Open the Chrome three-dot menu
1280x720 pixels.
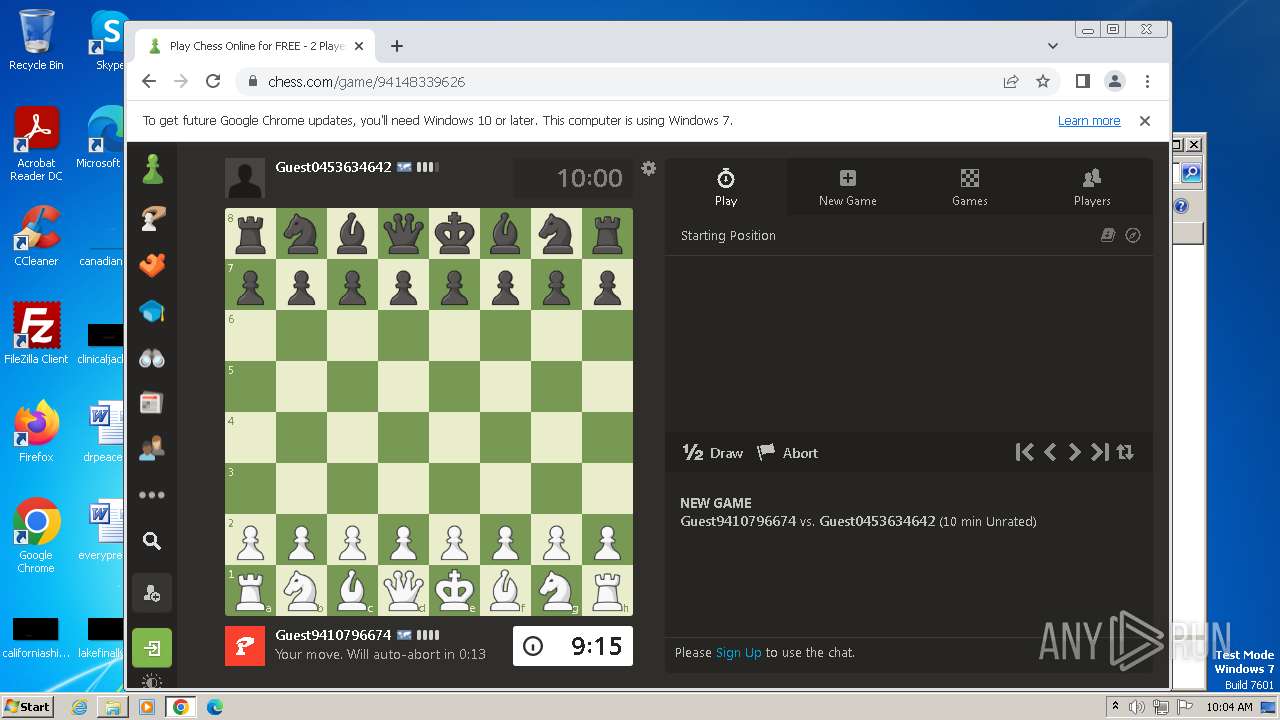coord(1147,82)
